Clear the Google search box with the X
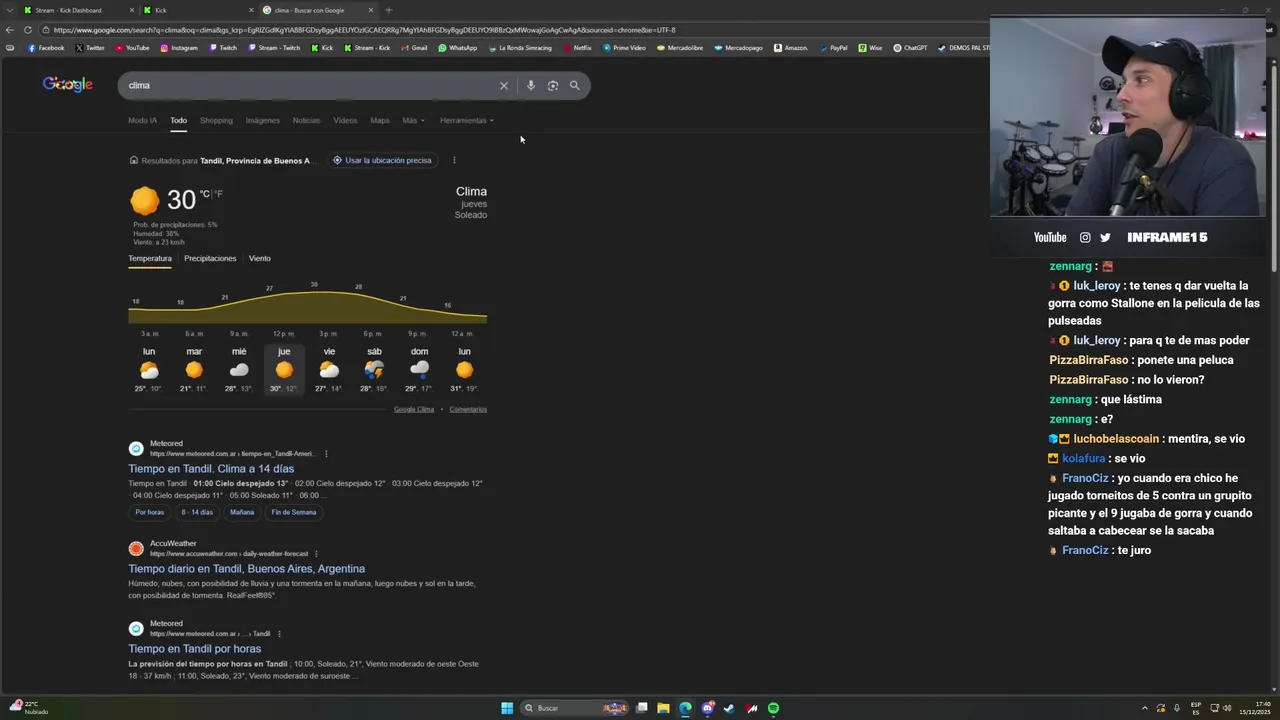Viewport: 1280px width, 720px height. click(504, 85)
